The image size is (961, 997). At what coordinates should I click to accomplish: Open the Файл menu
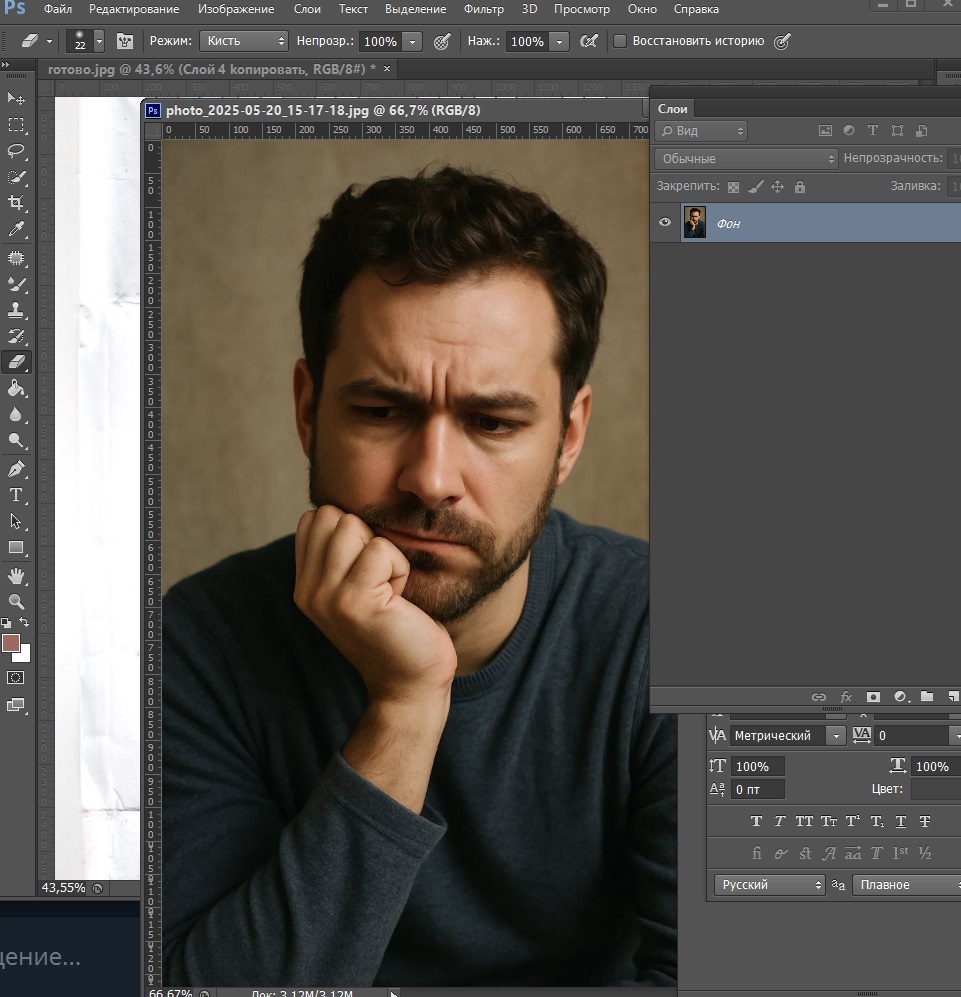[x=58, y=9]
